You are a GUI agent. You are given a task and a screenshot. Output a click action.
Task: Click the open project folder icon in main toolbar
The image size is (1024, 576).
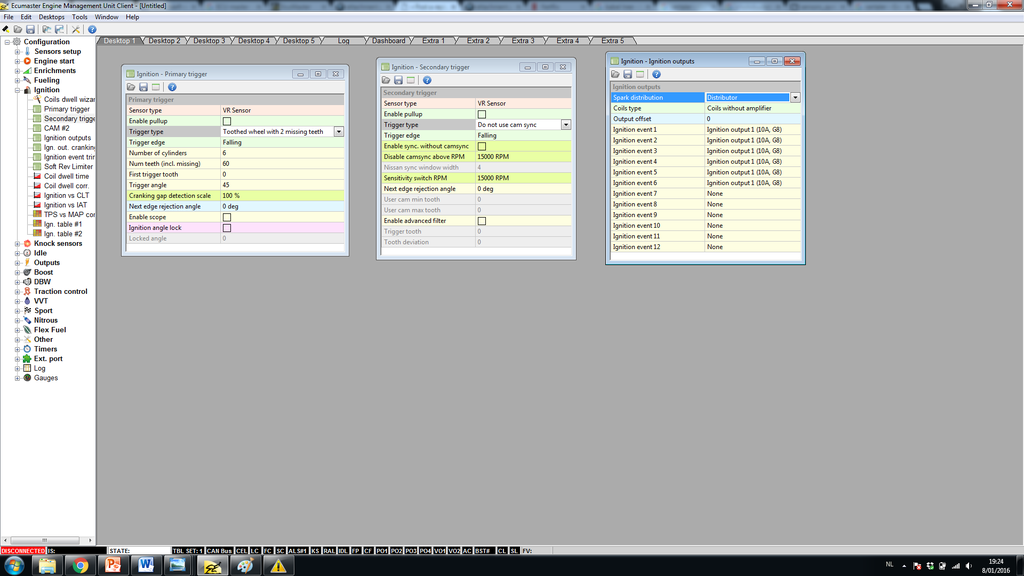point(19,29)
